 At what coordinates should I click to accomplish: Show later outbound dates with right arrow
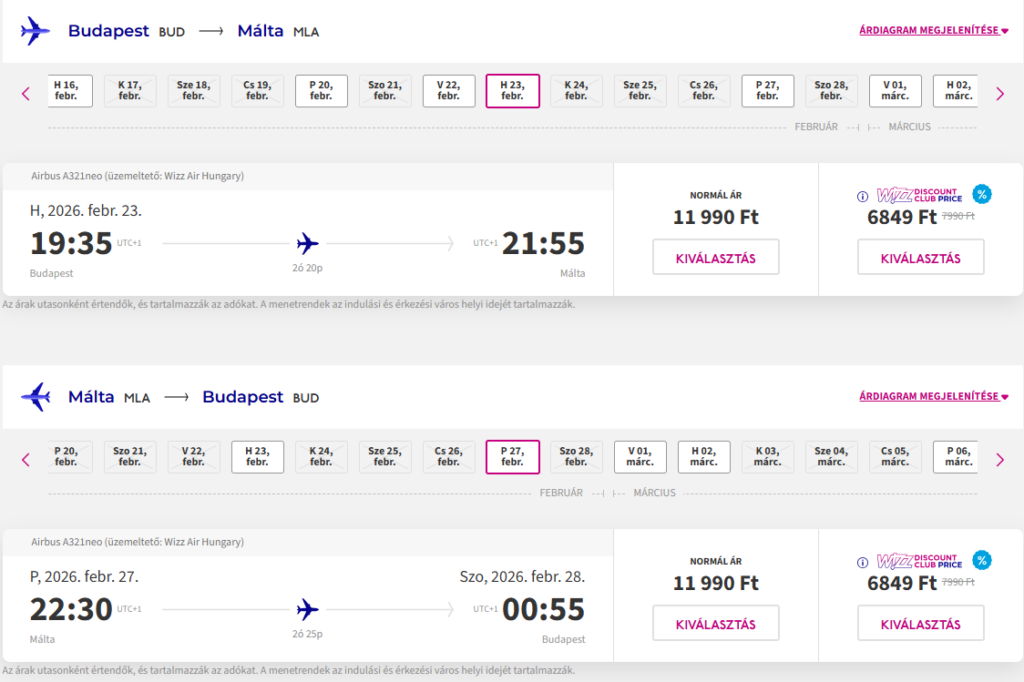(x=999, y=94)
